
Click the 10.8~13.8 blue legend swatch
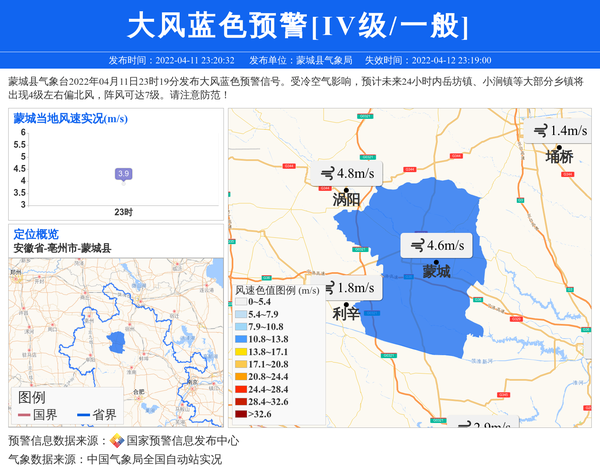pos(241,340)
